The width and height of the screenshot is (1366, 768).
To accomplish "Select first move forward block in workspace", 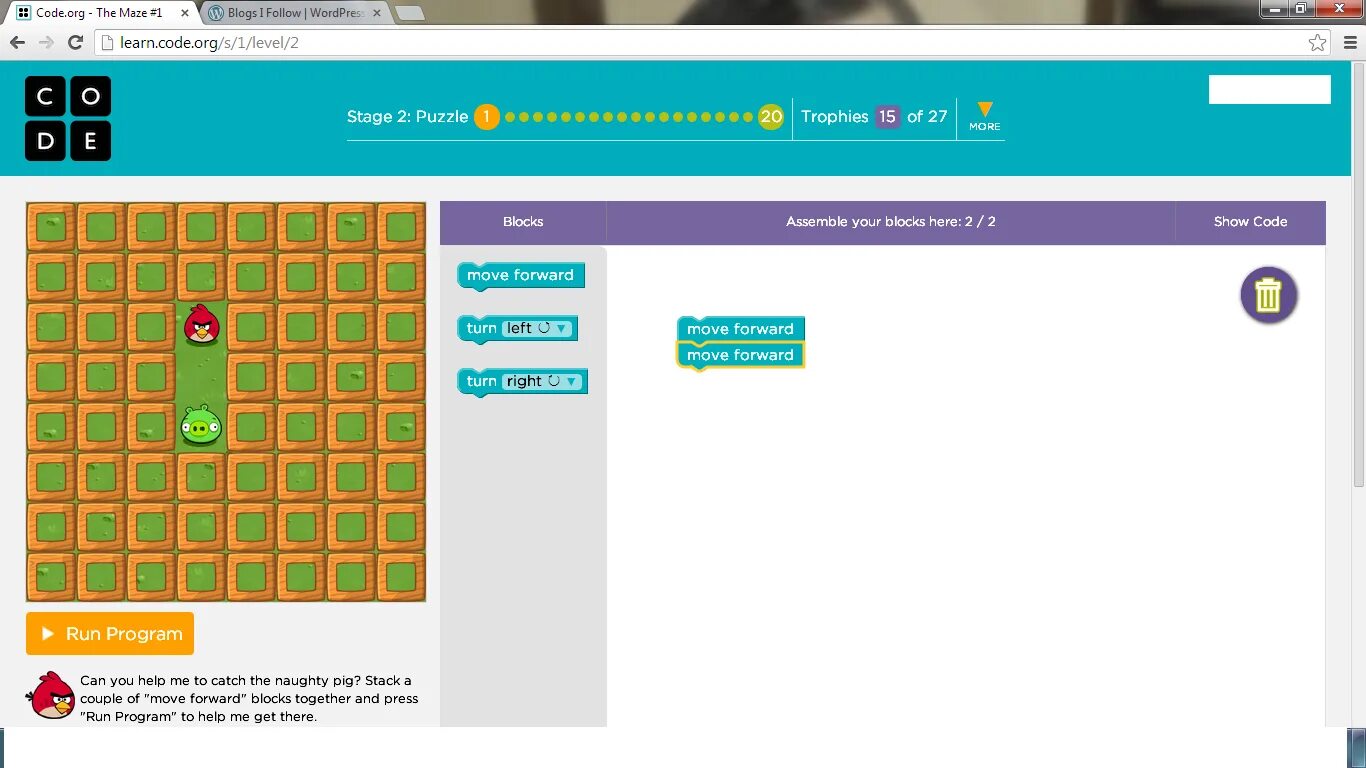I will [x=740, y=329].
